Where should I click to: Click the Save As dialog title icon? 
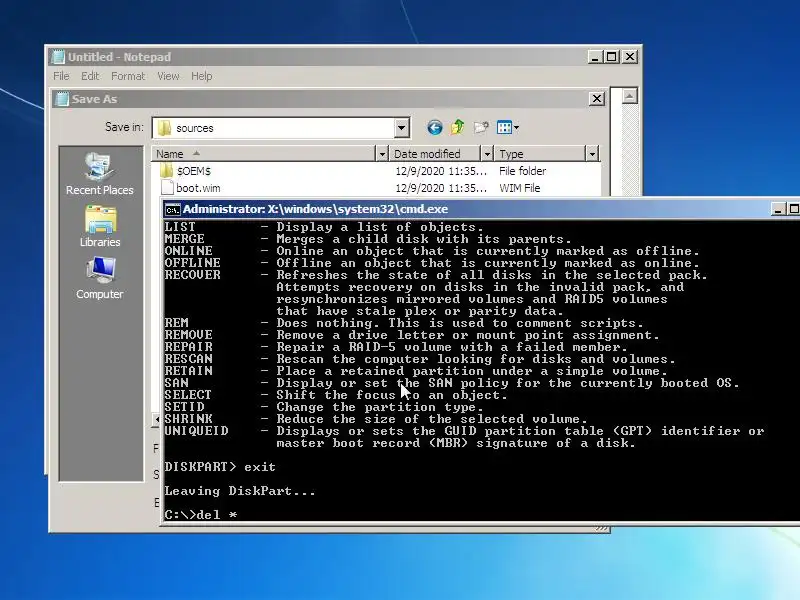[62, 99]
